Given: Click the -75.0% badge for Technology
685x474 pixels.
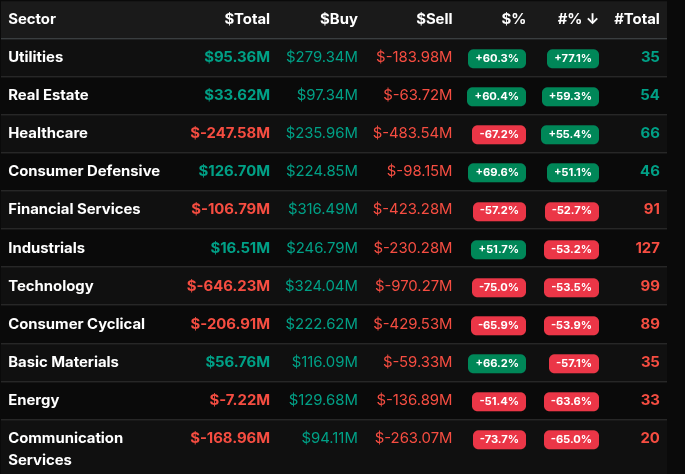Looking at the screenshot, I should click(496, 287).
